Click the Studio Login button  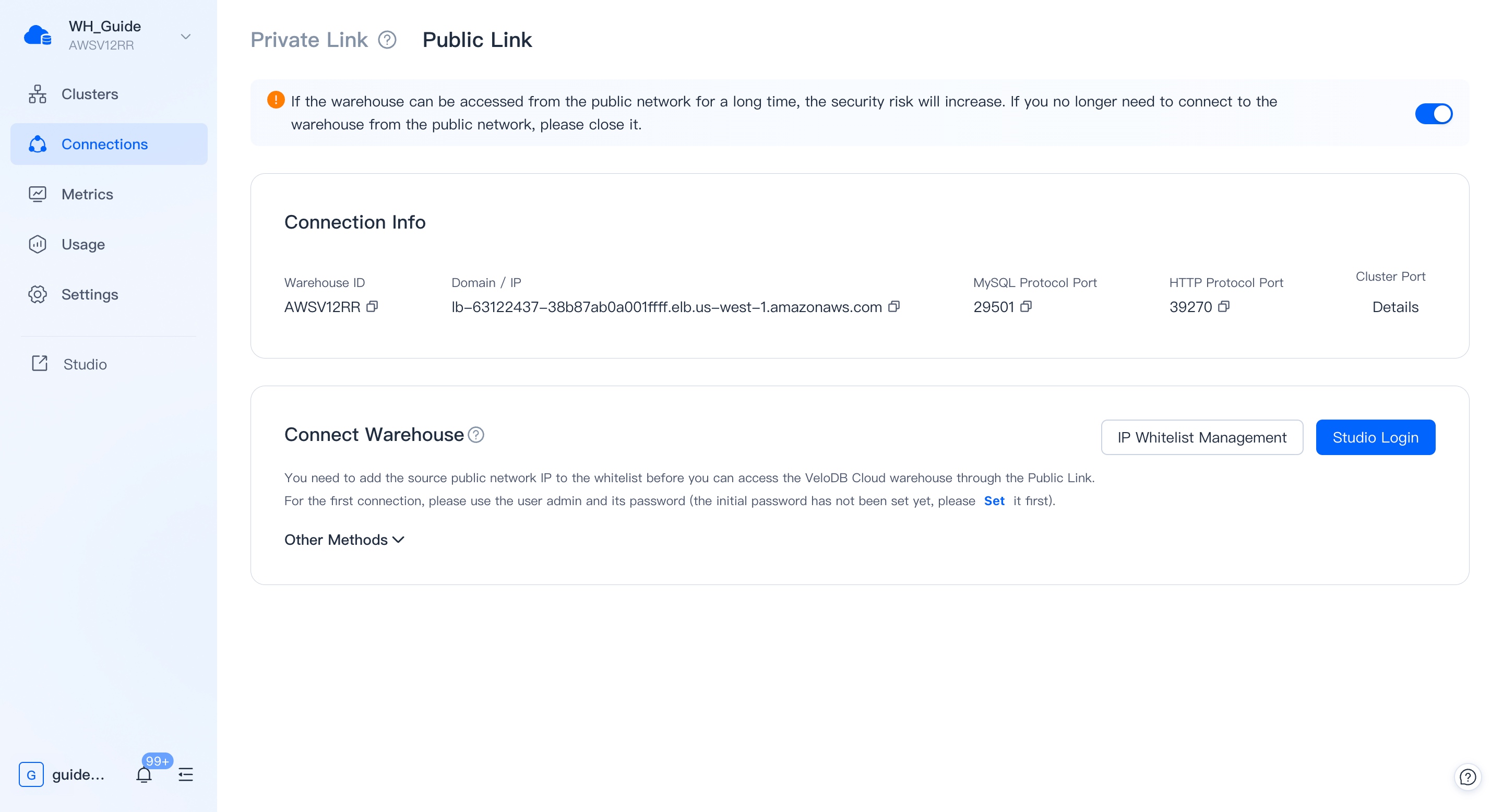[x=1375, y=437]
